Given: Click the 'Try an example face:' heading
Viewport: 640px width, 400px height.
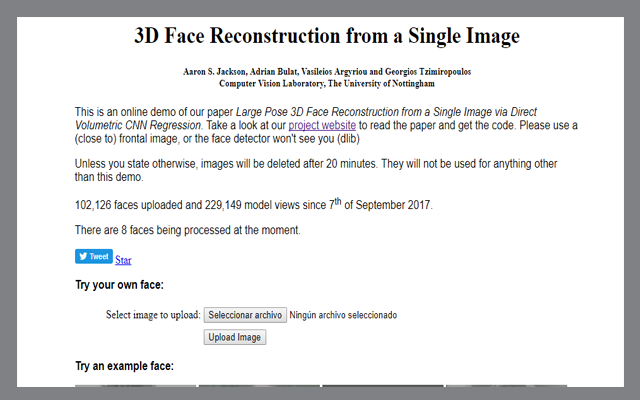Looking at the screenshot, I should [x=124, y=366].
